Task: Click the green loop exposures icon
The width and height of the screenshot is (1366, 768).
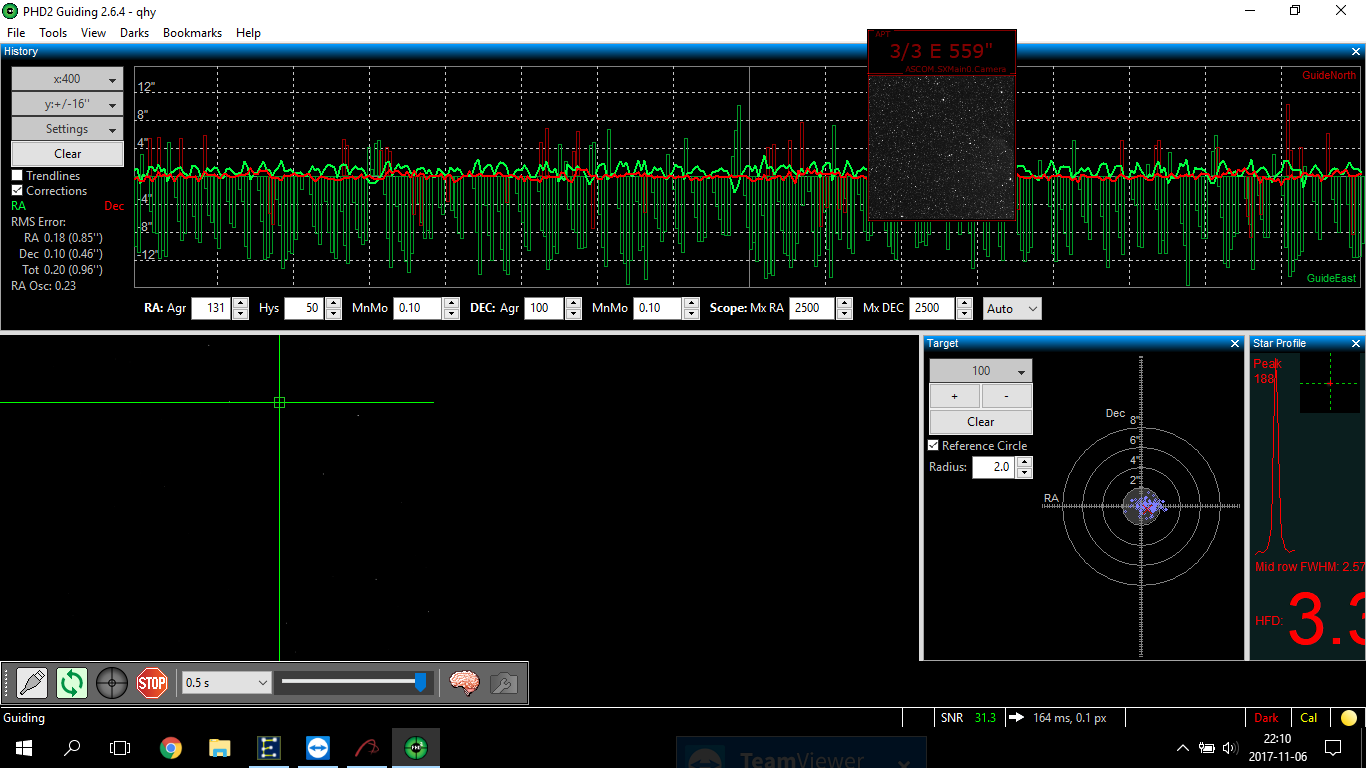Action: [72, 683]
